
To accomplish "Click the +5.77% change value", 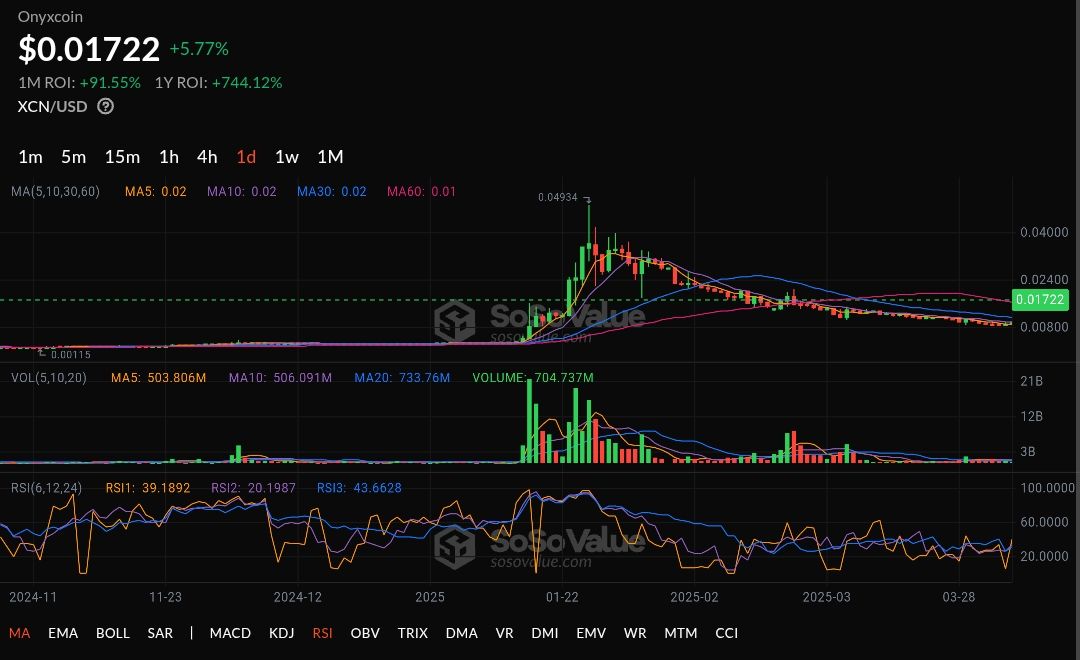I will pos(199,49).
